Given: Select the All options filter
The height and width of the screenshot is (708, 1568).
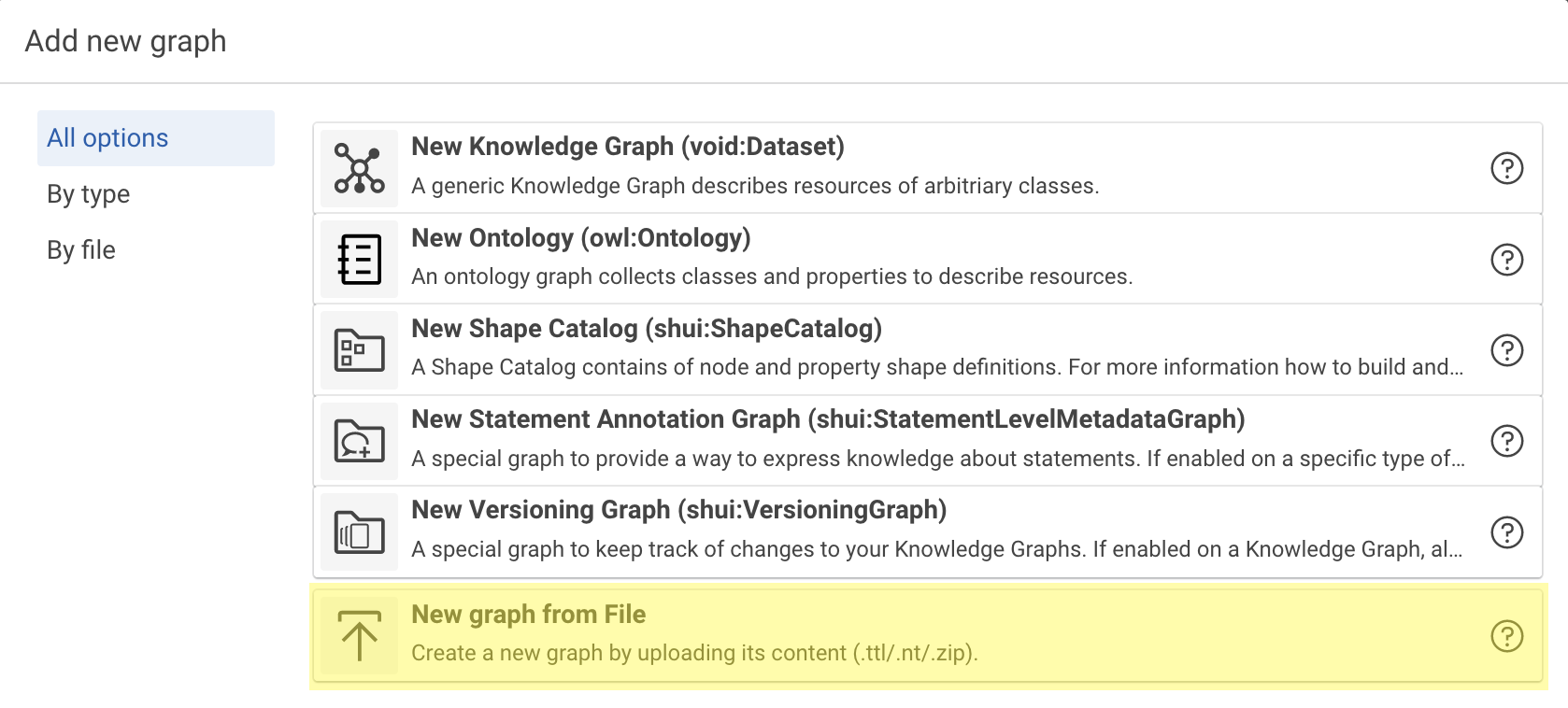Looking at the screenshot, I should [x=107, y=137].
